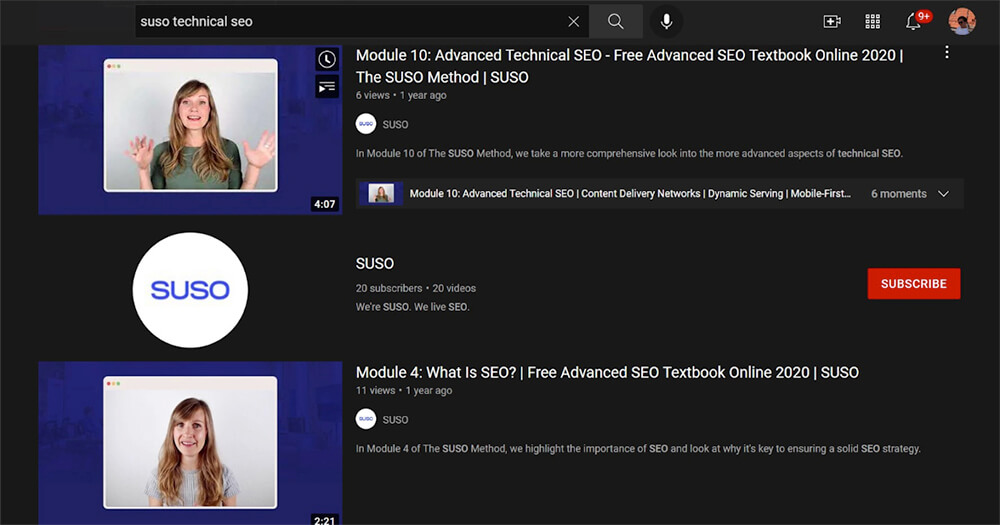Click the 4:07 duration badge

pos(325,204)
